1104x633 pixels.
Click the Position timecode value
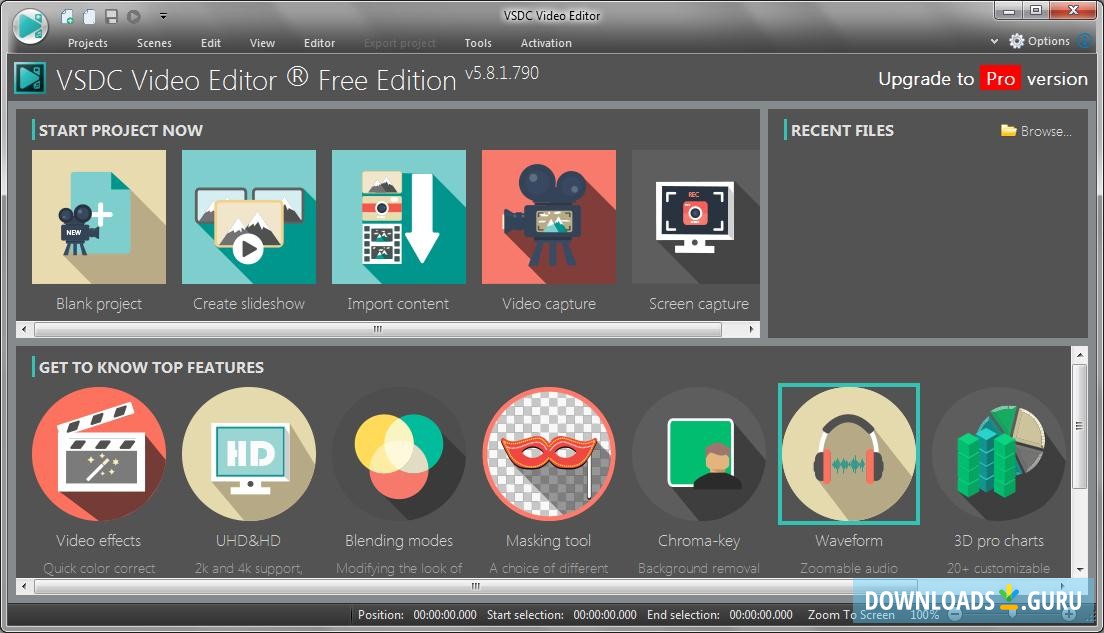click(x=445, y=615)
